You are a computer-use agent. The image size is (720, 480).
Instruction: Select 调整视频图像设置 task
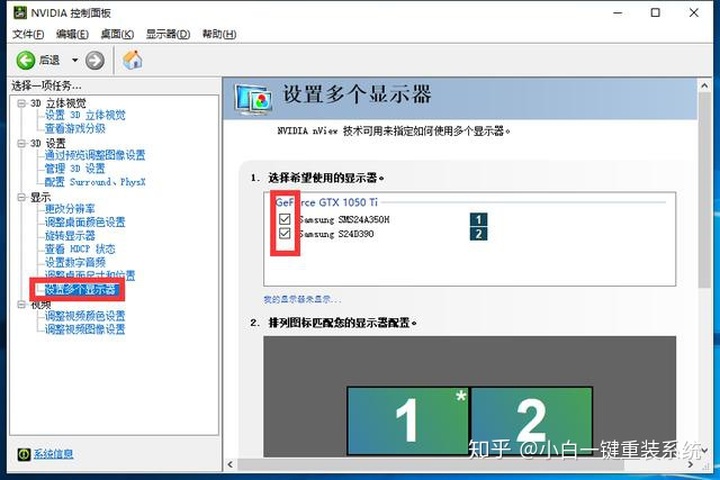[85, 329]
